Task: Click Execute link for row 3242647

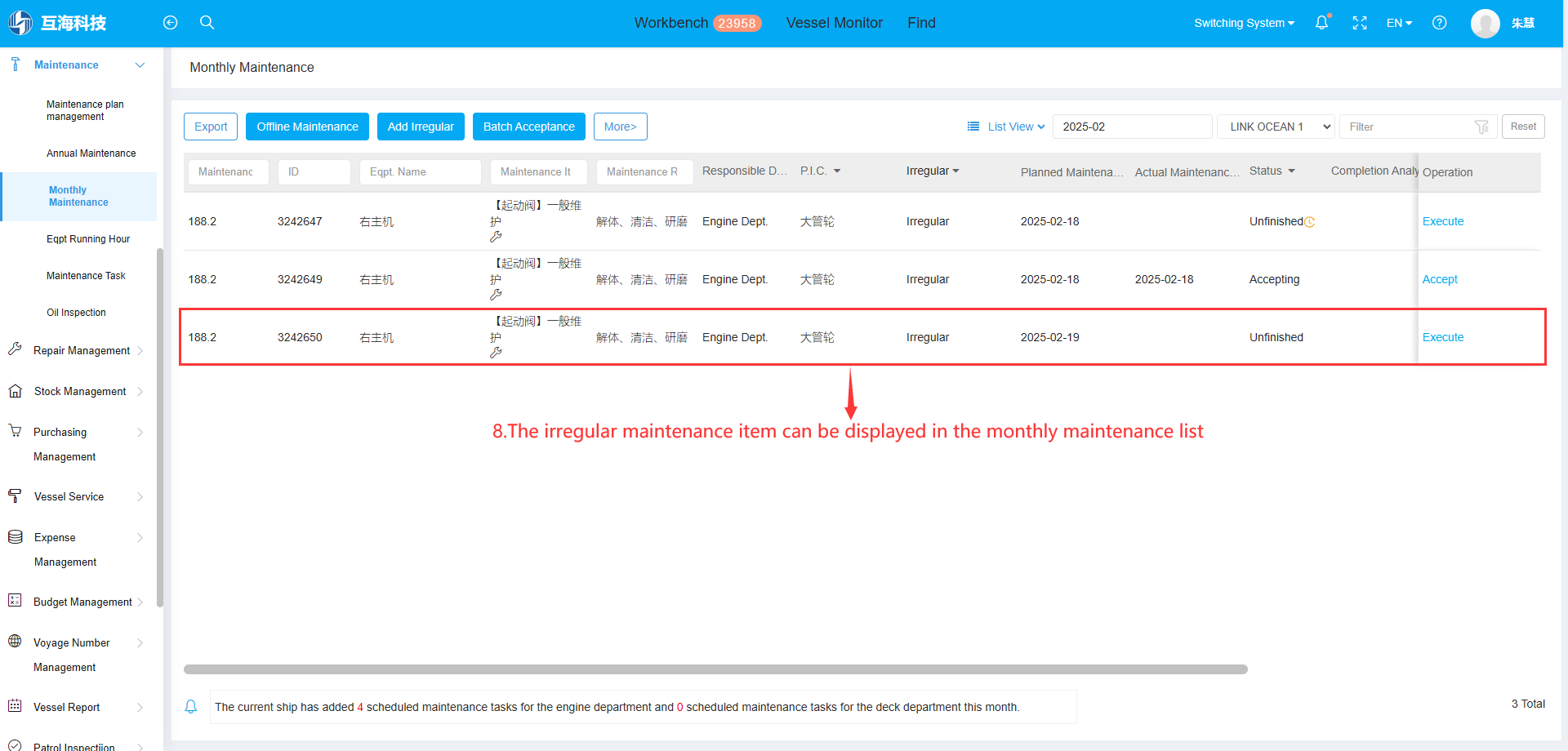Action: click(x=1443, y=221)
